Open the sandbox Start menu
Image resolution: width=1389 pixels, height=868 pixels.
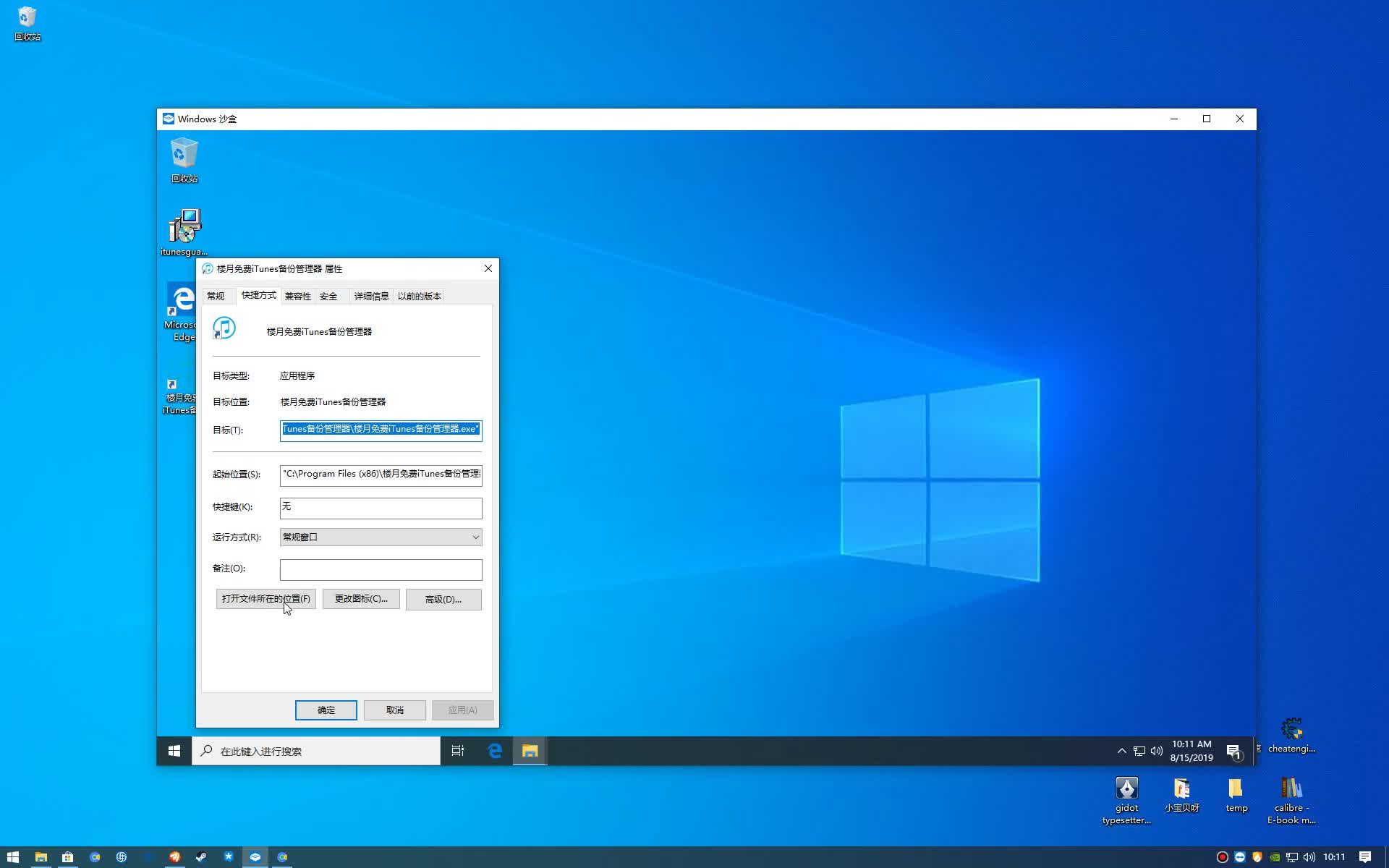pyautogui.click(x=174, y=751)
